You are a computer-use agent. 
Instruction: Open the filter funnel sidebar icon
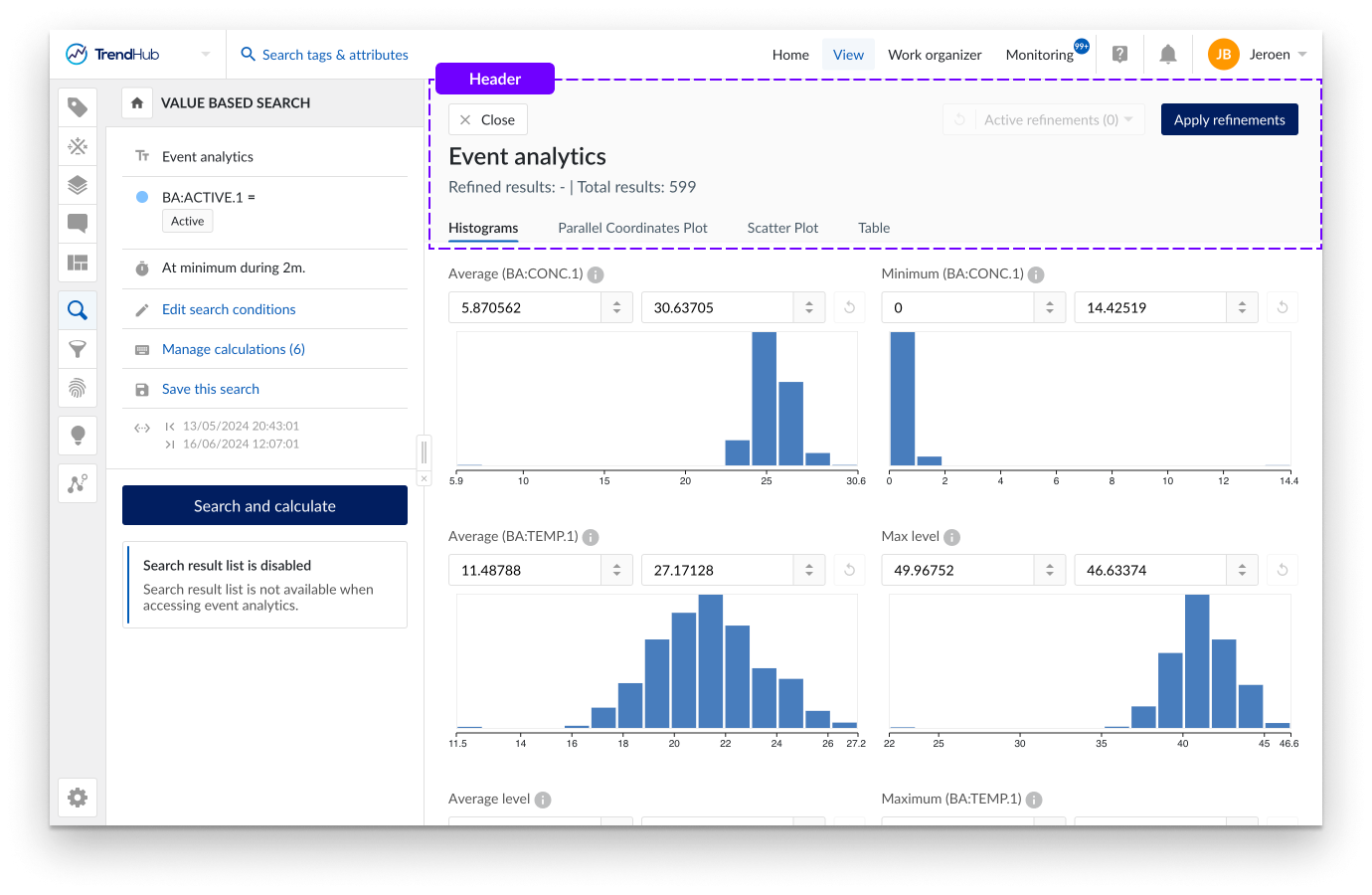[78, 349]
